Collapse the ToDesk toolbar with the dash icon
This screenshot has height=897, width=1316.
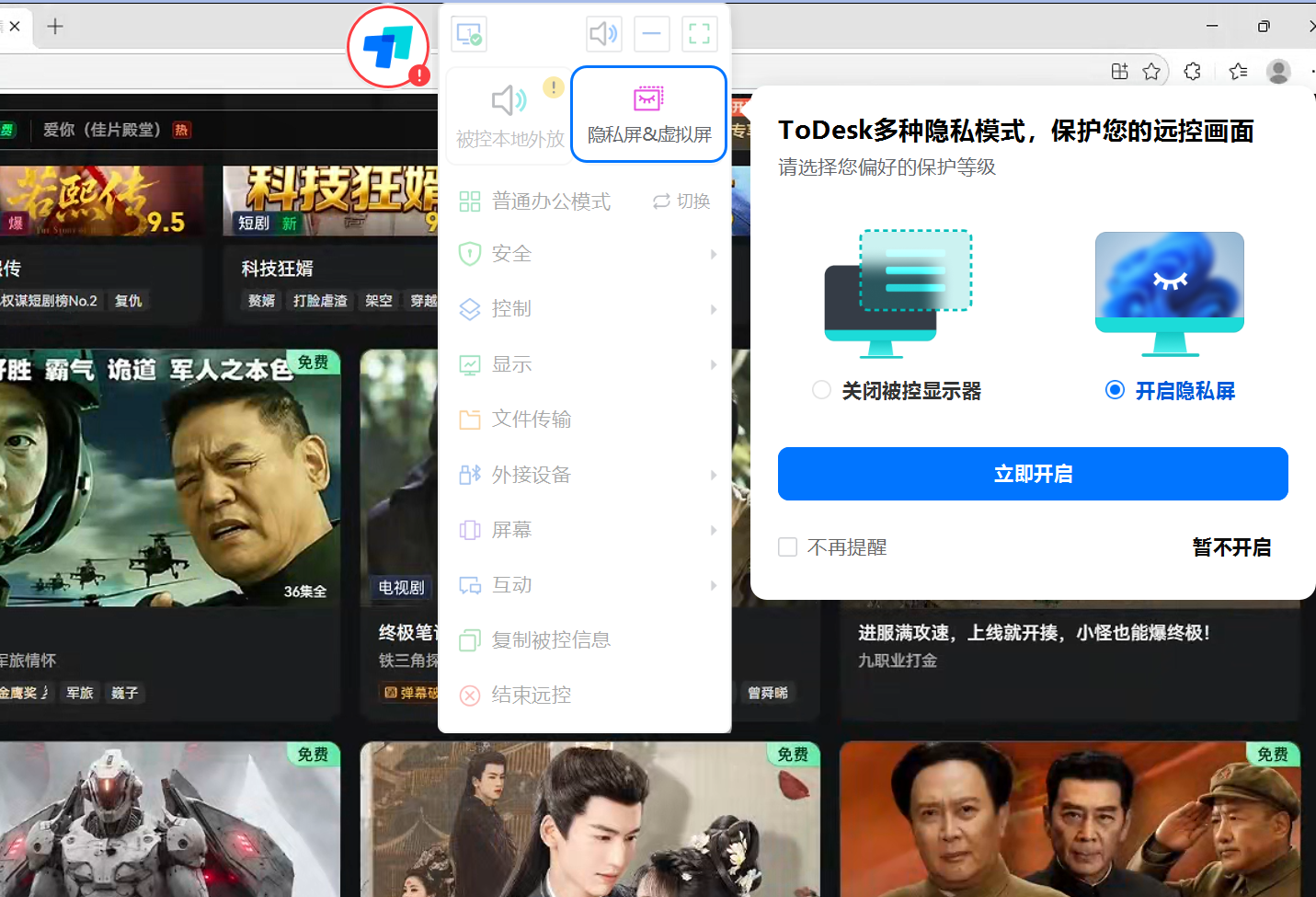coord(651,35)
